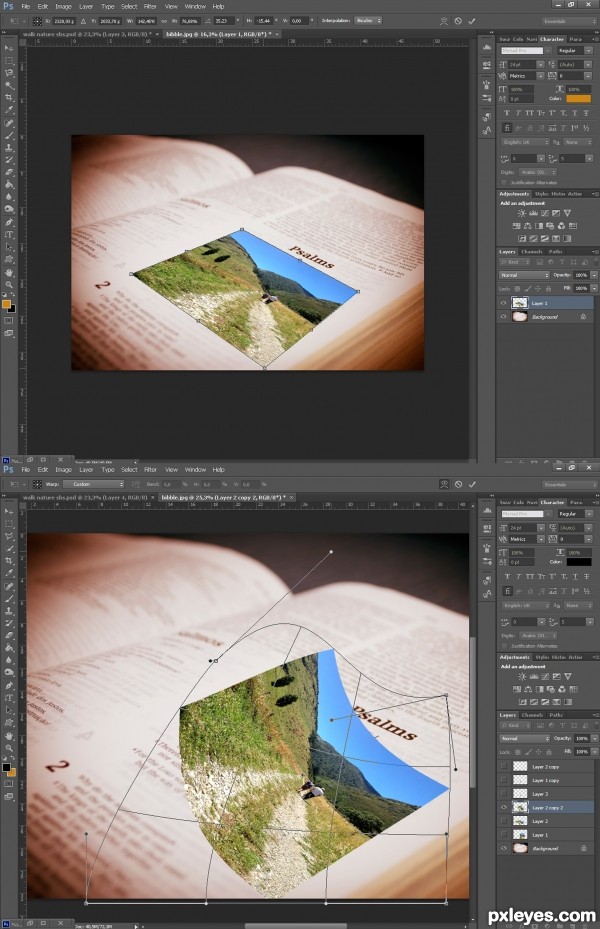Open blend mode Normal dropdown in top window
The height and width of the screenshot is (929, 600).
[x=524, y=275]
